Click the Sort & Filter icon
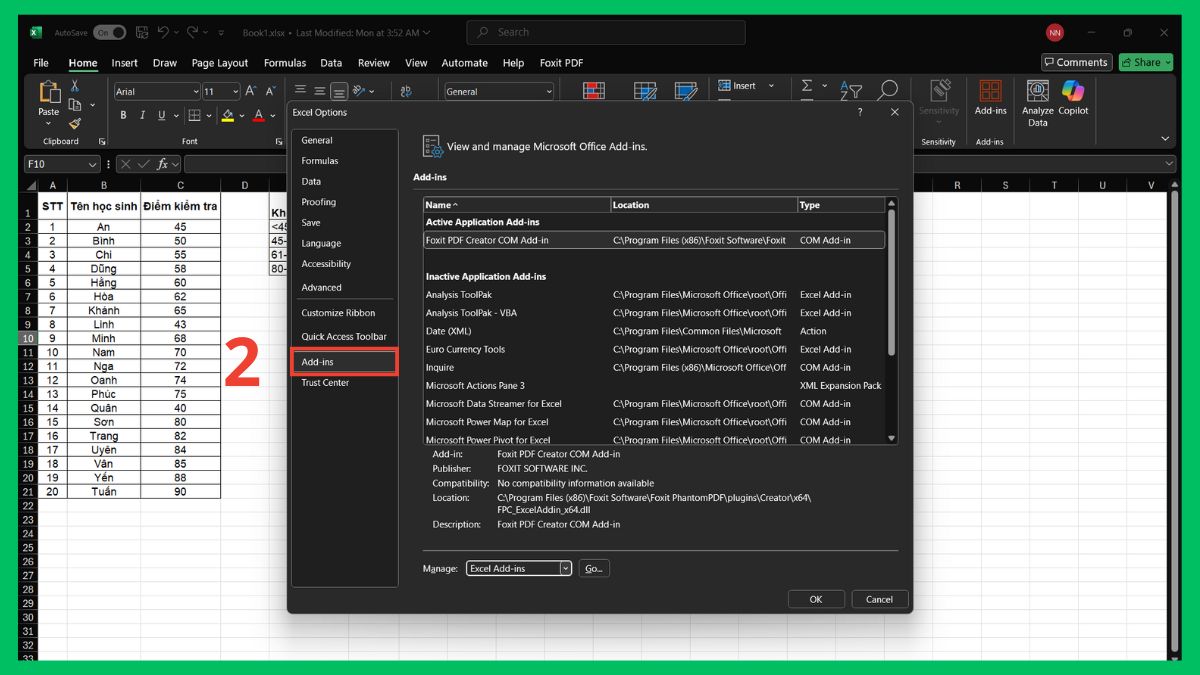This screenshot has height=675, width=1200. (x=850, y=91)
